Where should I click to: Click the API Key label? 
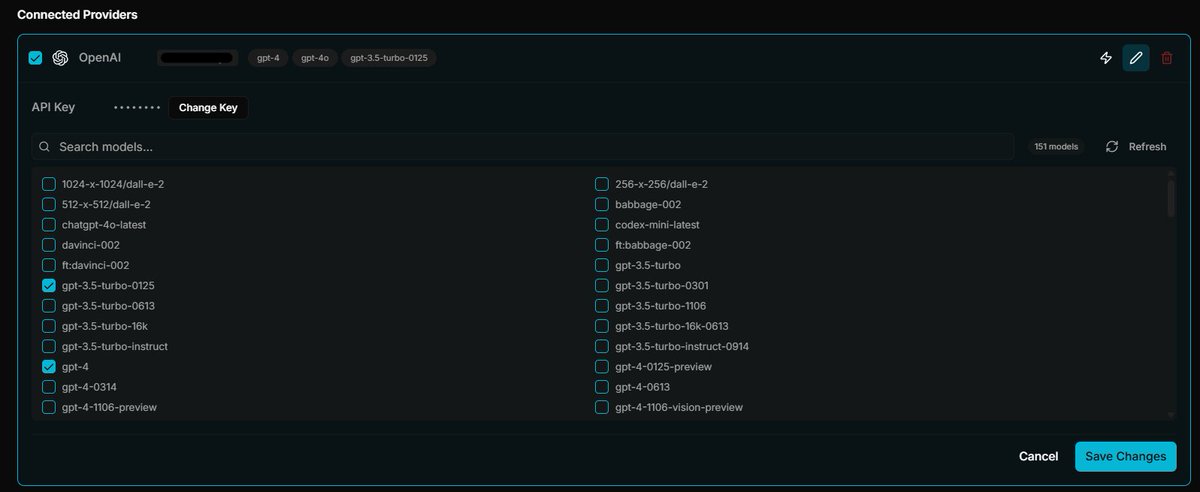click(x=53, y=107)
